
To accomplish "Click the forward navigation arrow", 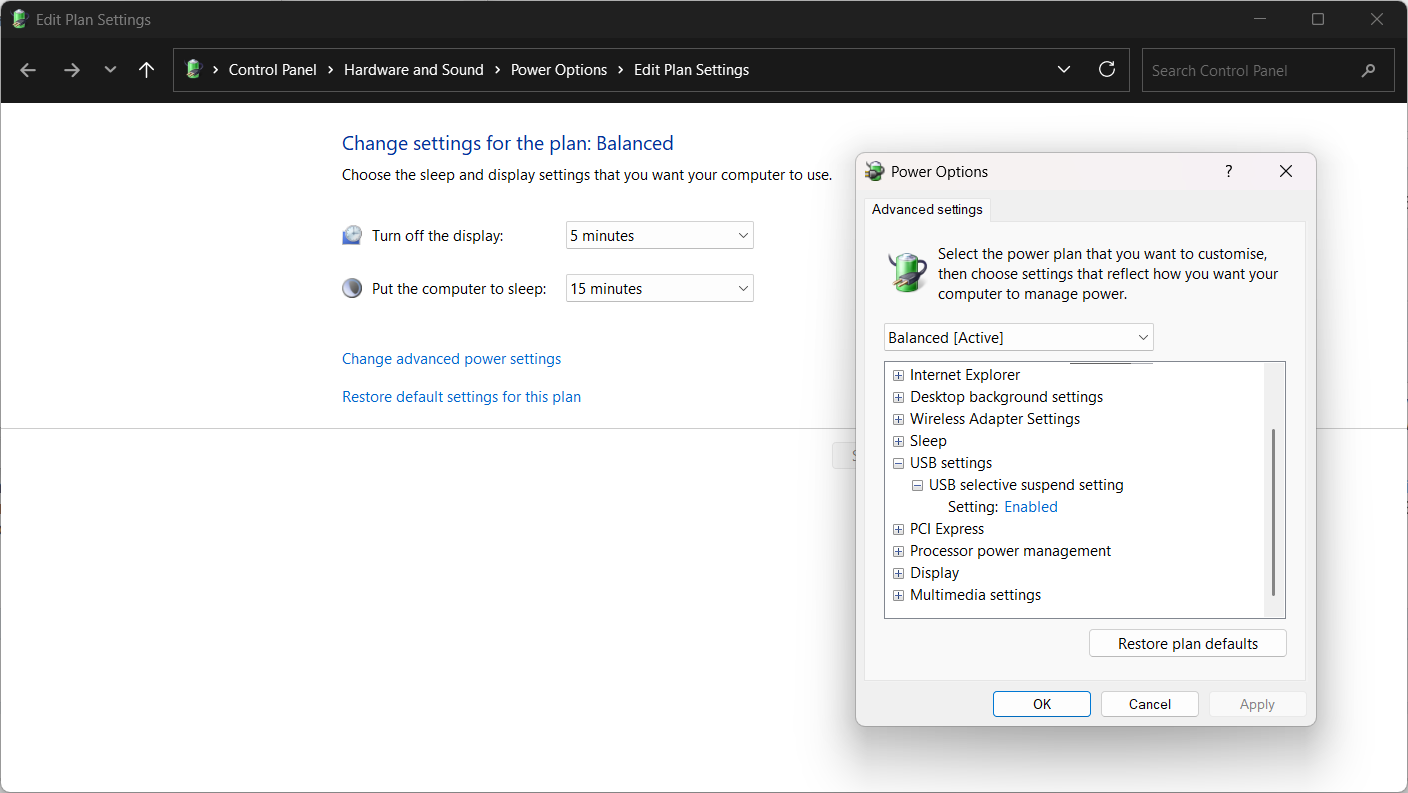I will [71, 70].
